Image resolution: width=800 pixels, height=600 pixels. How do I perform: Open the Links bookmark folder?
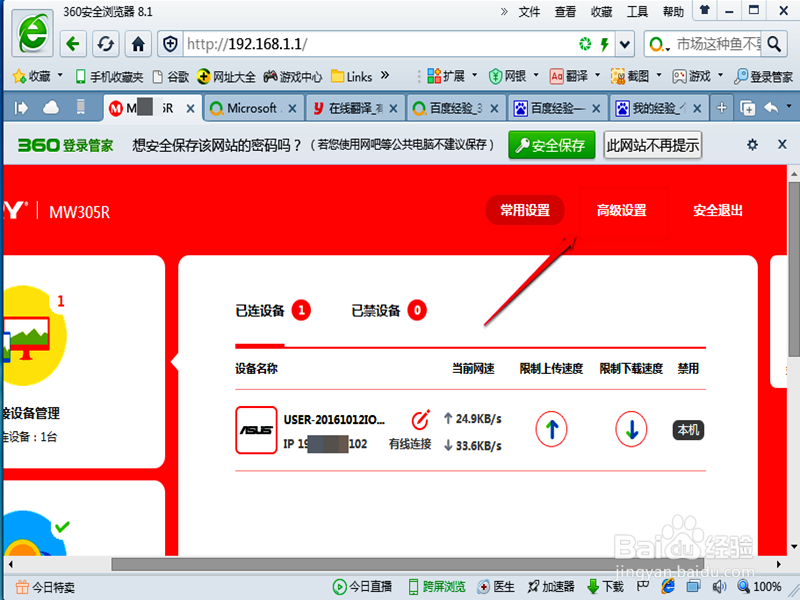[x=352, y=77]
